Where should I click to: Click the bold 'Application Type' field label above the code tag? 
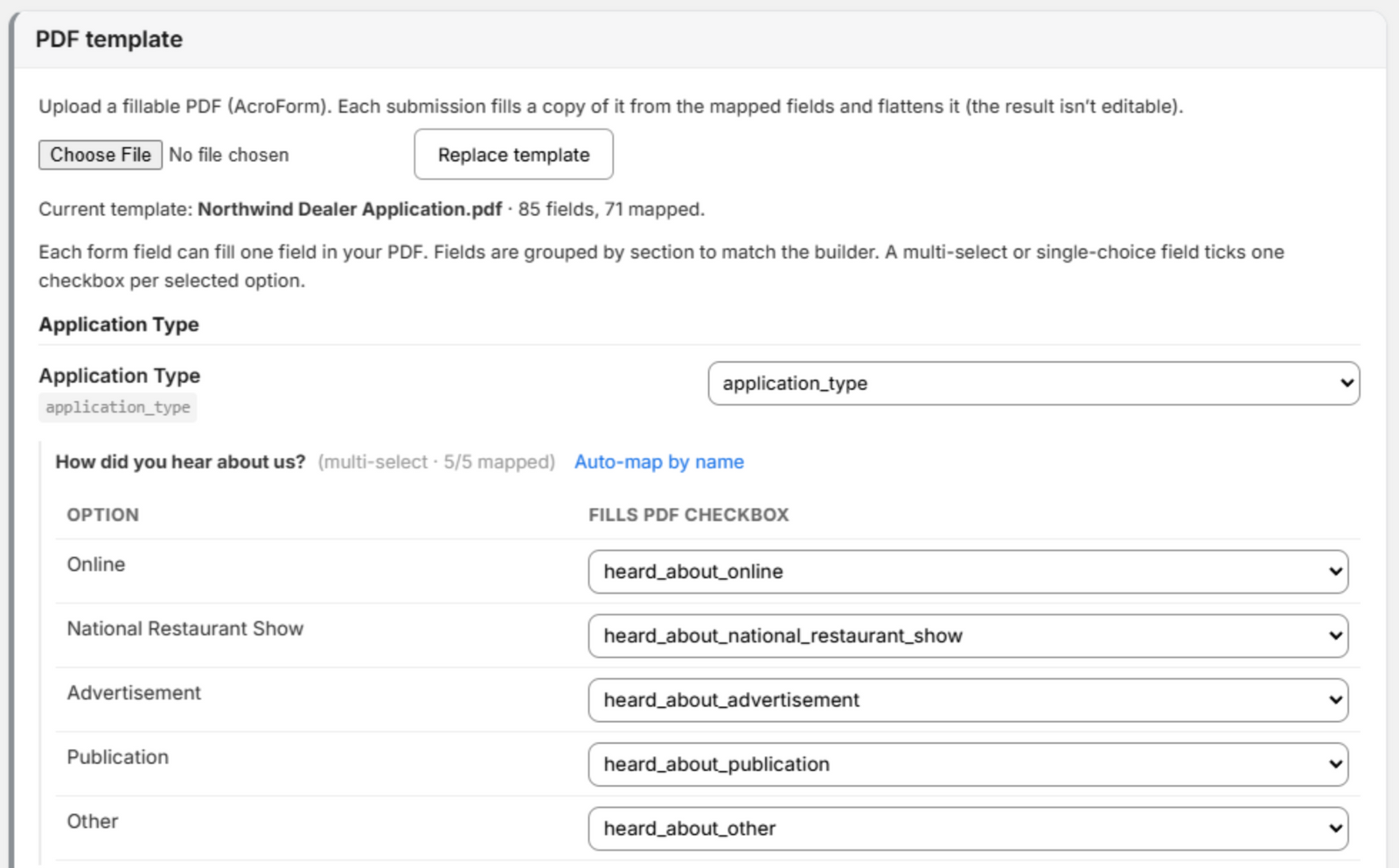[120, 376]
